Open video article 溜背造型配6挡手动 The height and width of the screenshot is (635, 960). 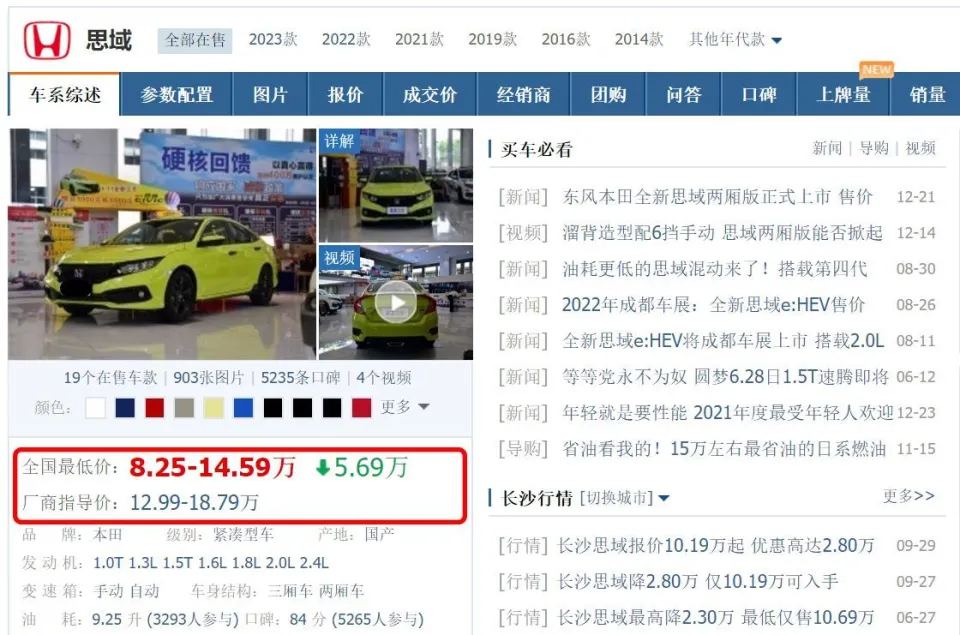click(722, 233)
